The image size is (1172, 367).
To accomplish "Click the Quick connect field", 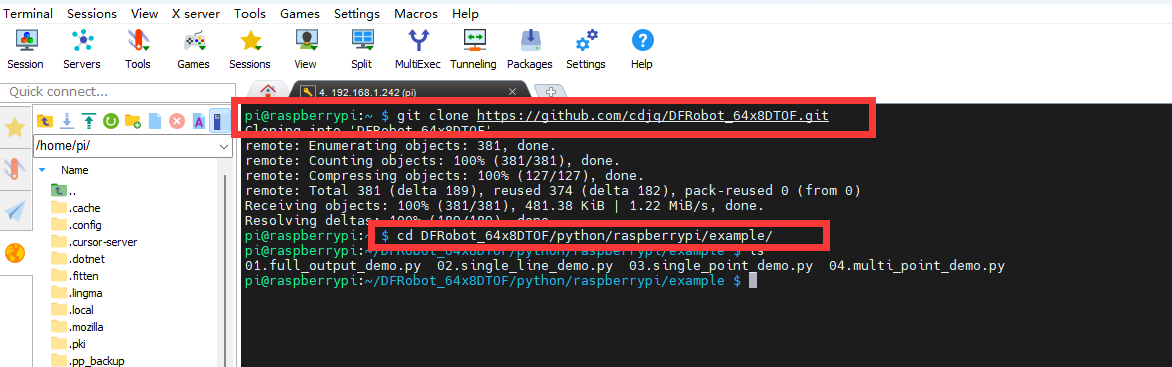I will [117, 91].
